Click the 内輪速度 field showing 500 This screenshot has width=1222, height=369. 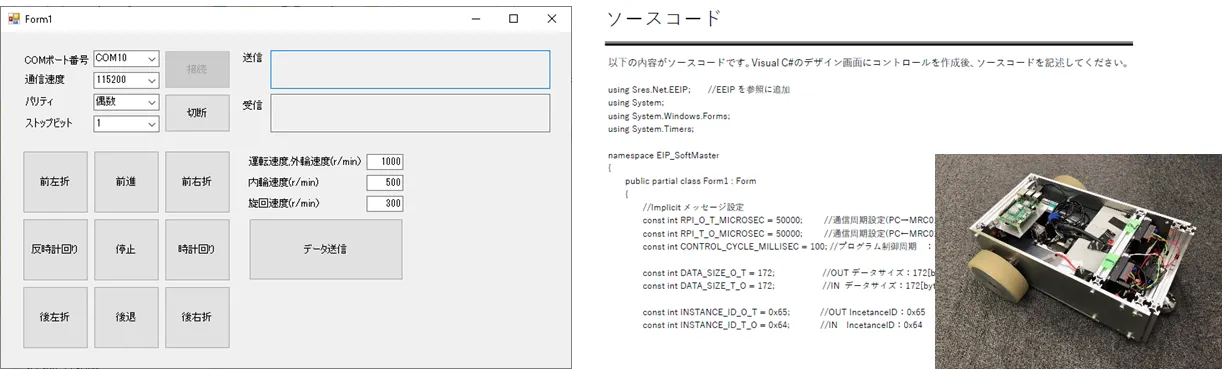point(385,183)
